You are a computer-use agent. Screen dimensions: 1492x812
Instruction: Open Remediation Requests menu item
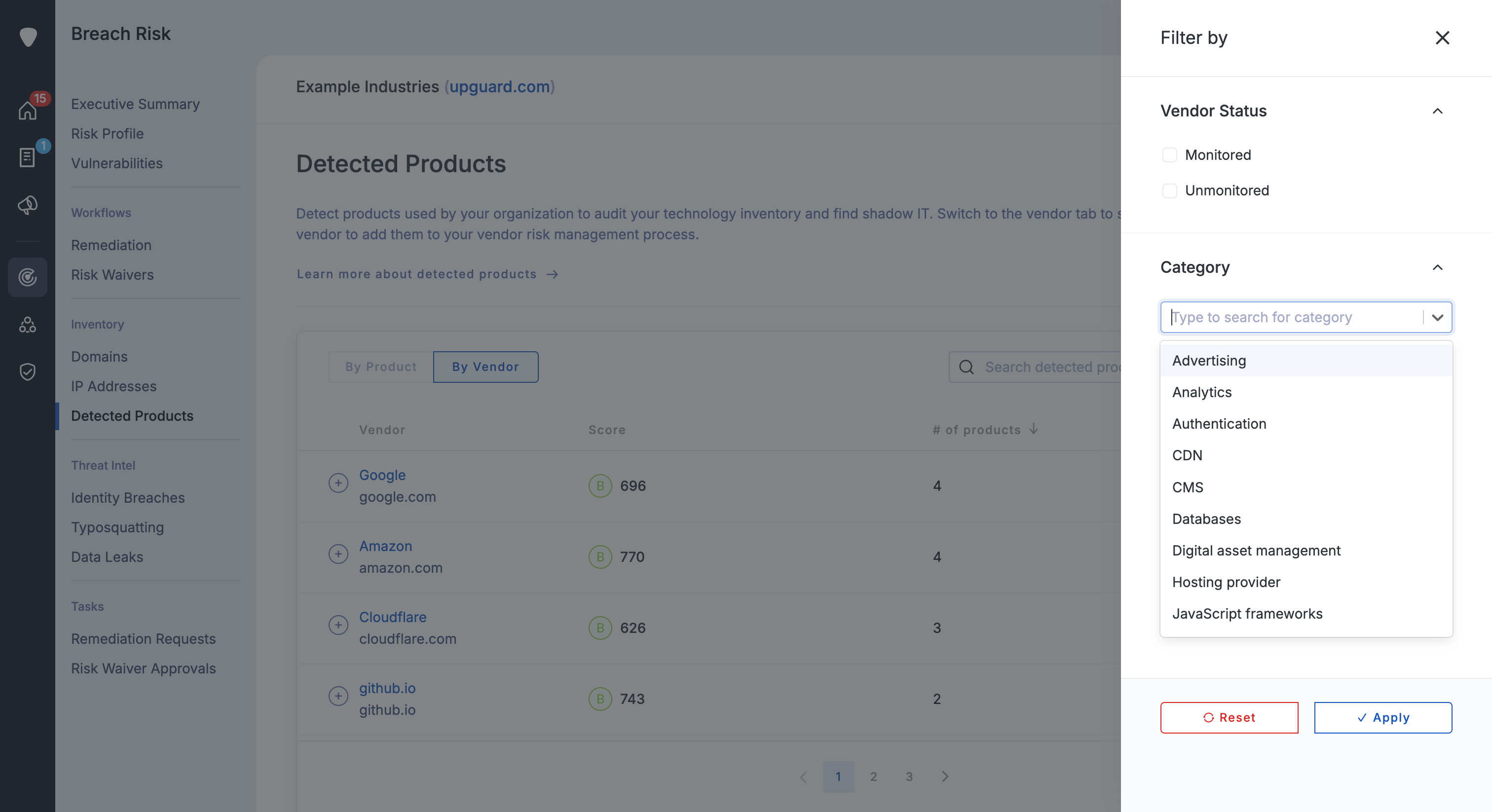coord(143,639)
